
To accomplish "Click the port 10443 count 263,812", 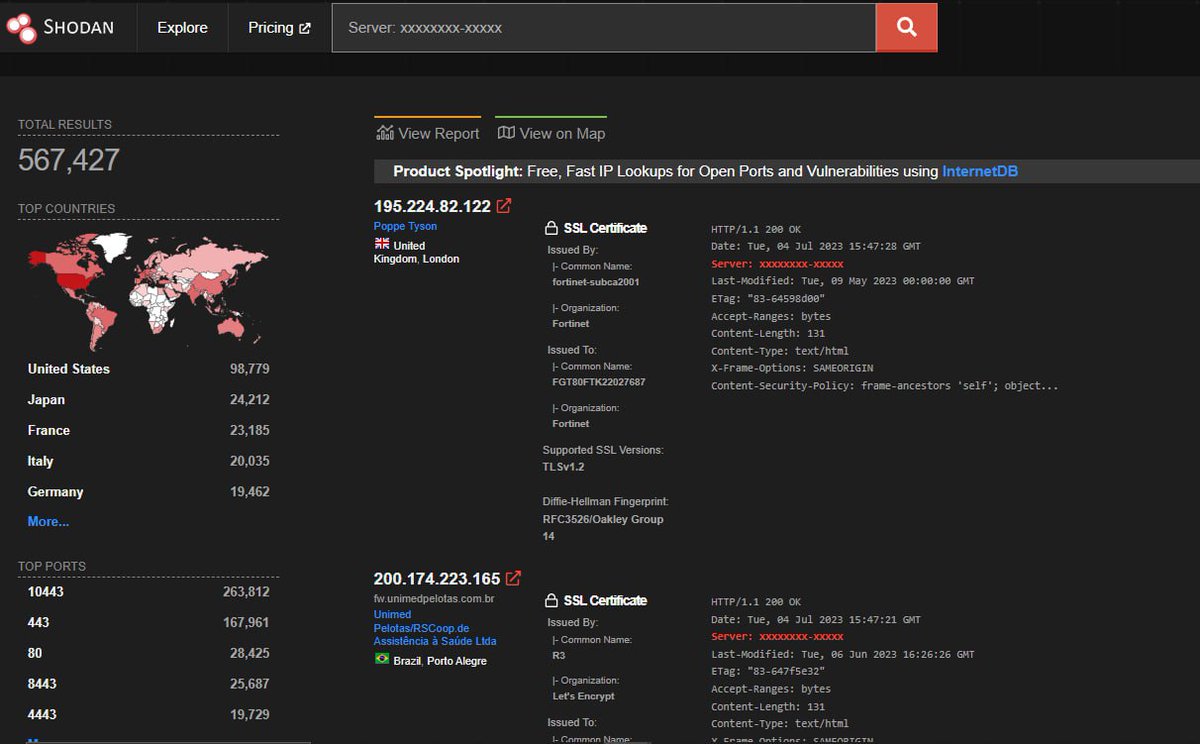I will pos(246,592).
